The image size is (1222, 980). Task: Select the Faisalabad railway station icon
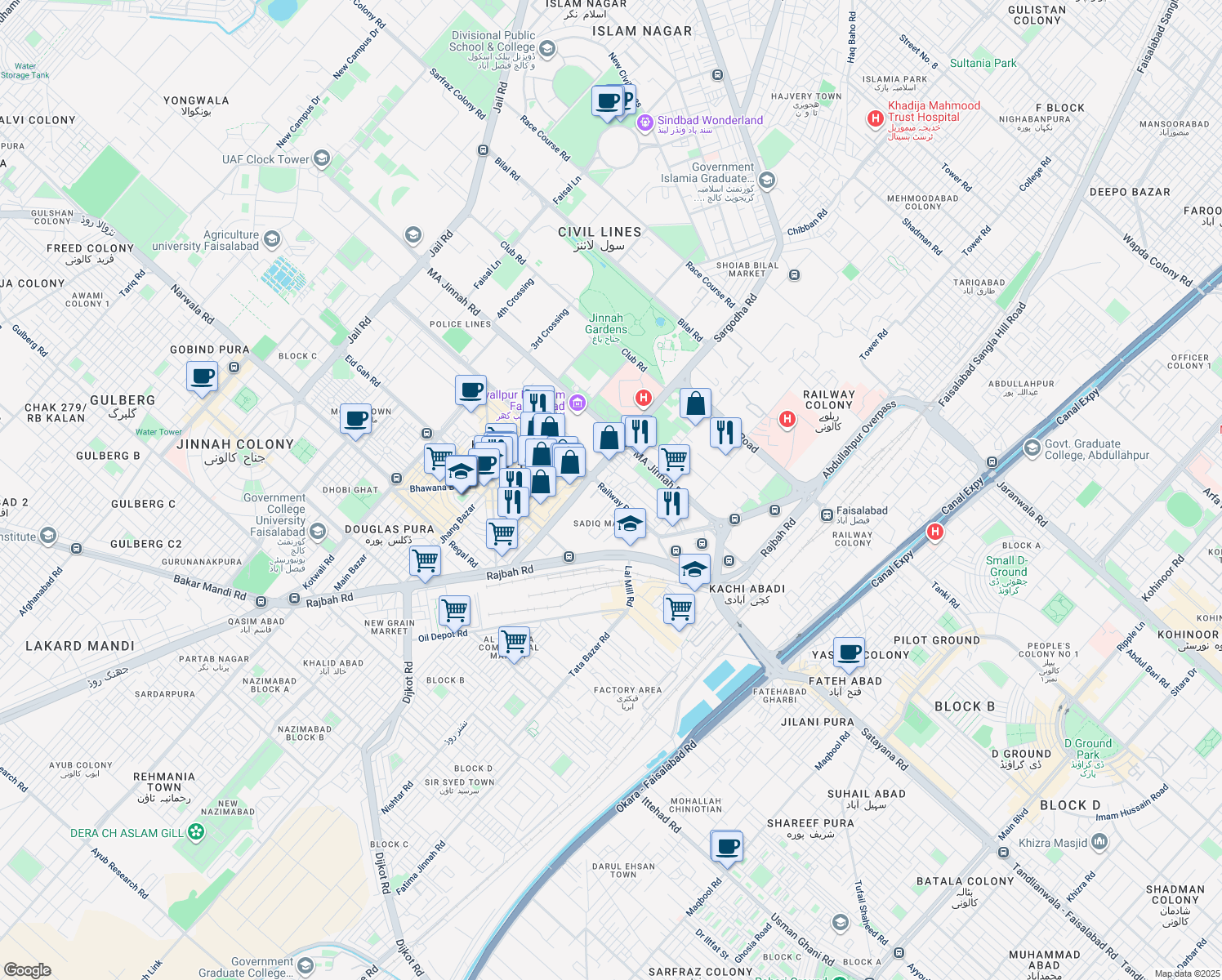tap(827, 514)
